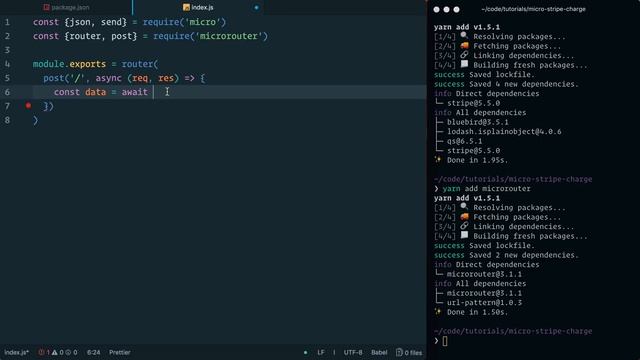Click 'qs@6.5.1' in the terminal output

pos(464,141)
